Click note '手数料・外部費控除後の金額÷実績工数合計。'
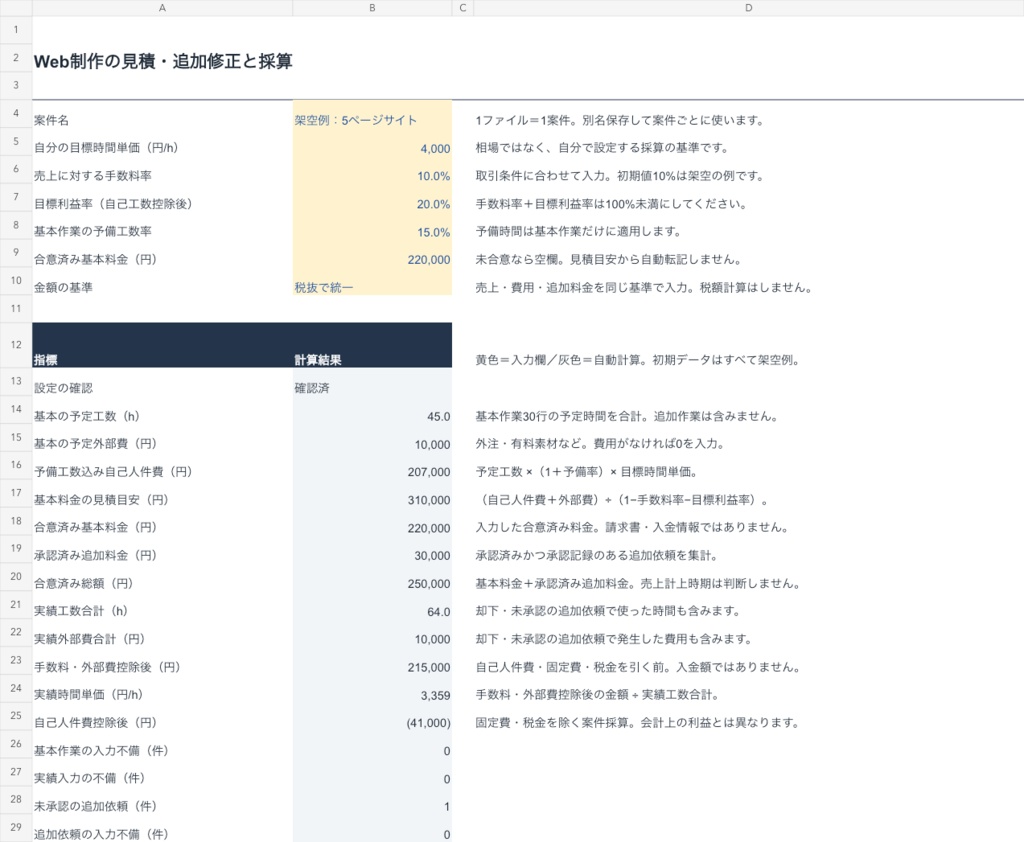This screenshot has width=1024, height=842. 598,694
